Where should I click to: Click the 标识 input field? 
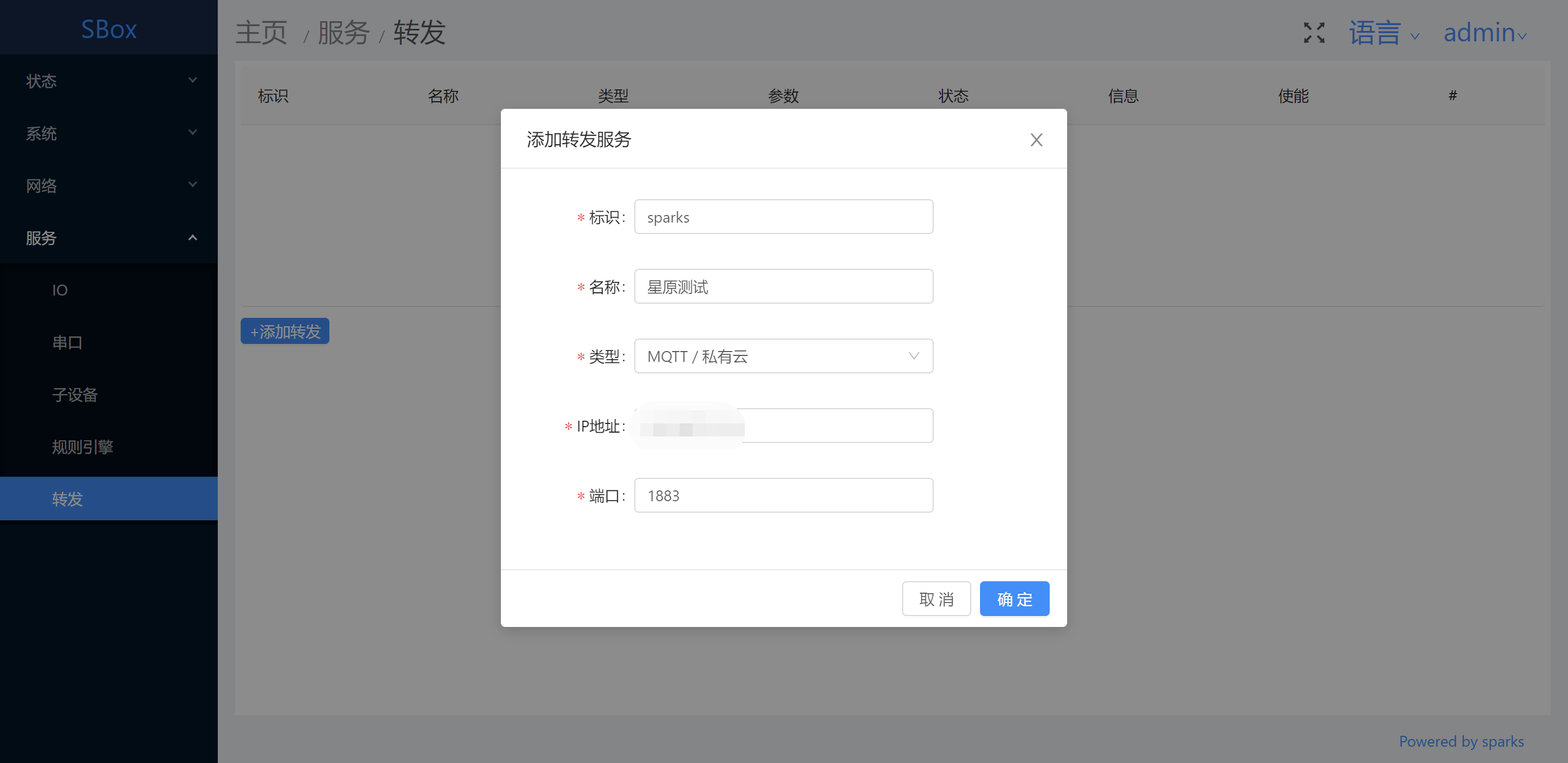point(783,217)
